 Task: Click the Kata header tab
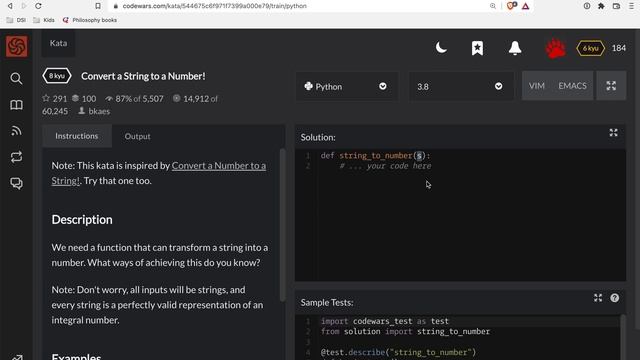pos(58,43)
